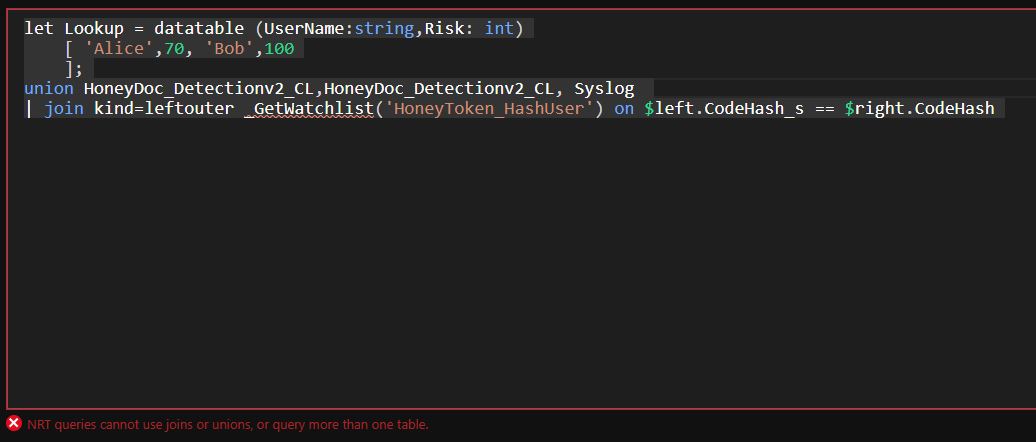Click the Lookup variable name
The image size is (1036, 442).
click(x=94, y=28)
